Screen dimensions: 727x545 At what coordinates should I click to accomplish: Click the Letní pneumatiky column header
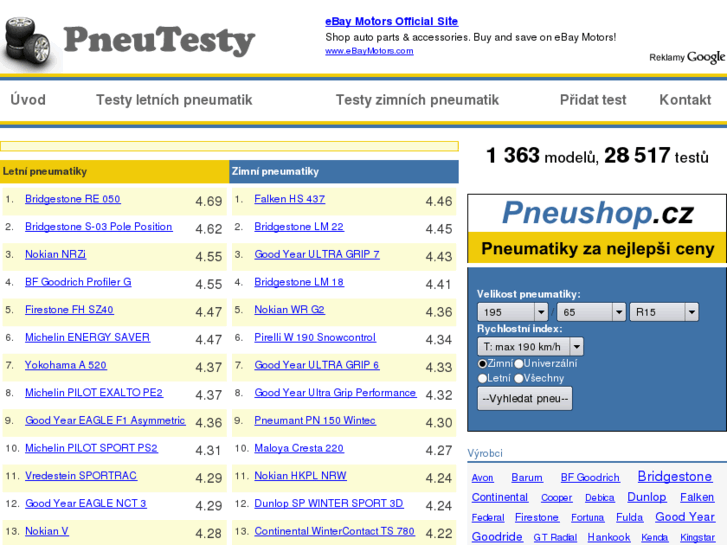[x=115, y=172]
